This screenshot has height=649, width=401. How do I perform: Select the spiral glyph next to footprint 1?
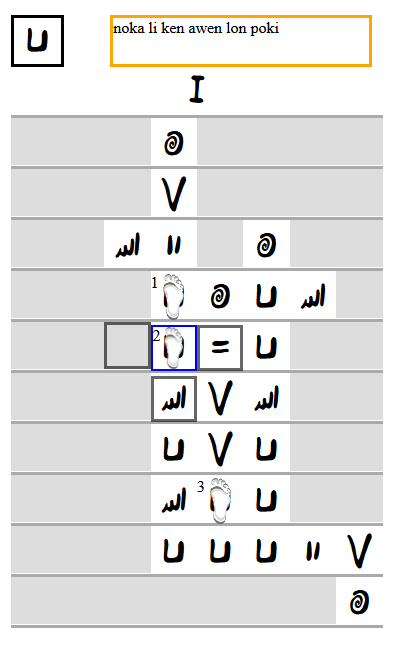[220, 296]
